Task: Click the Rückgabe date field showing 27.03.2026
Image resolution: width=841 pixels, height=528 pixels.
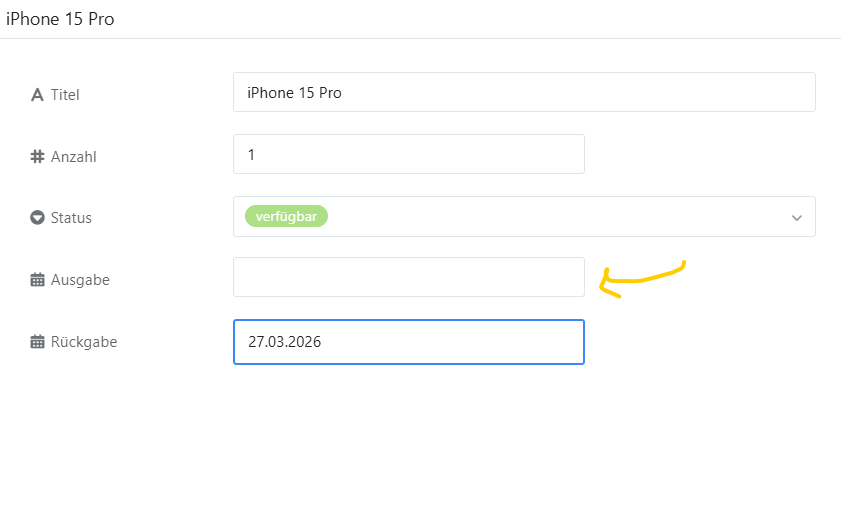Action: (408, 342)
